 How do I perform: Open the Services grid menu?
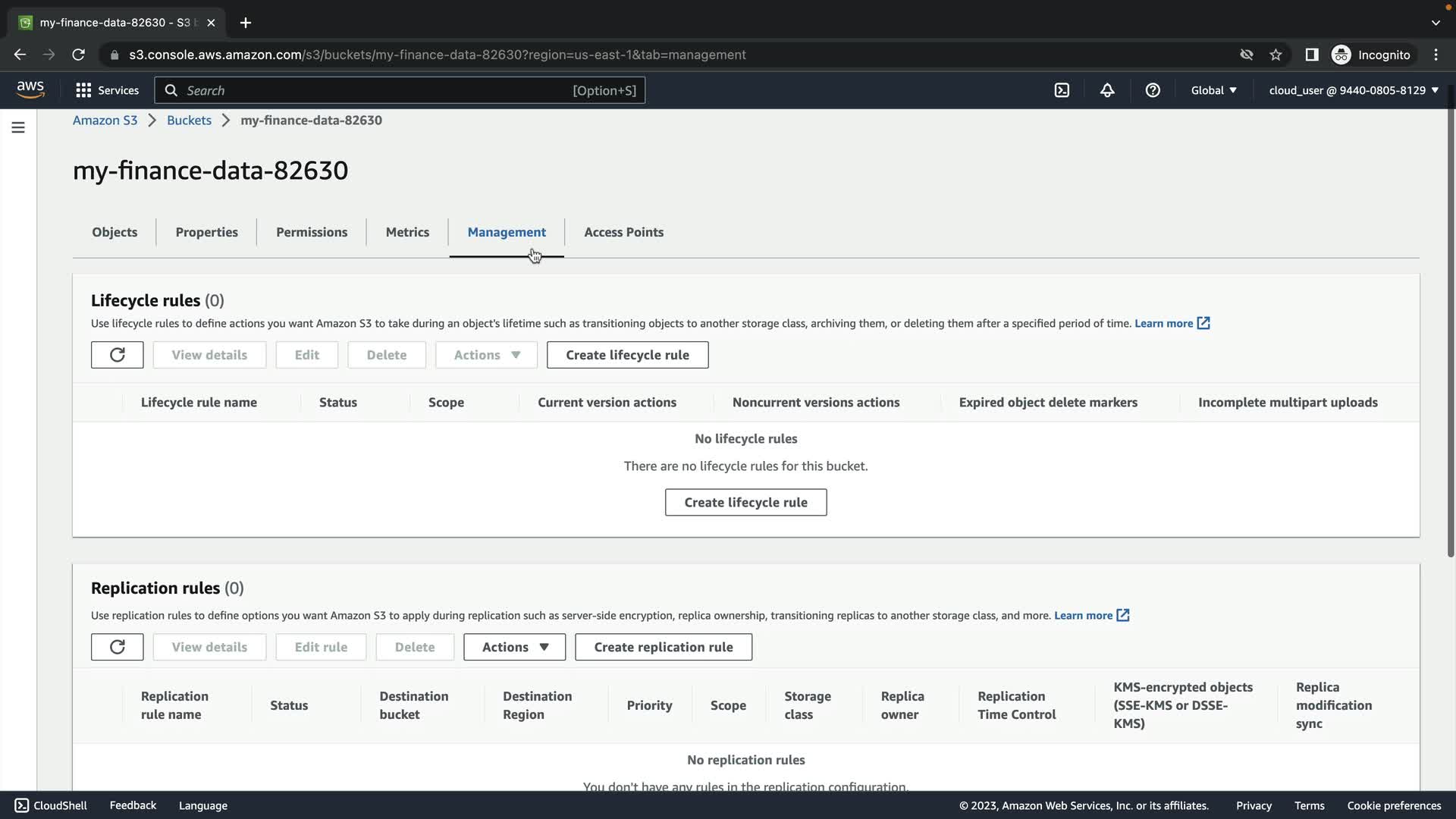pyautogui.click(x=107, y=90)
